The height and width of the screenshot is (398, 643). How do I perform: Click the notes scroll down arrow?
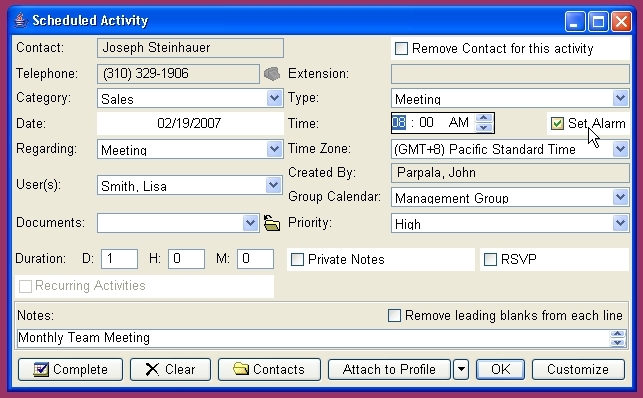(618, 343)
